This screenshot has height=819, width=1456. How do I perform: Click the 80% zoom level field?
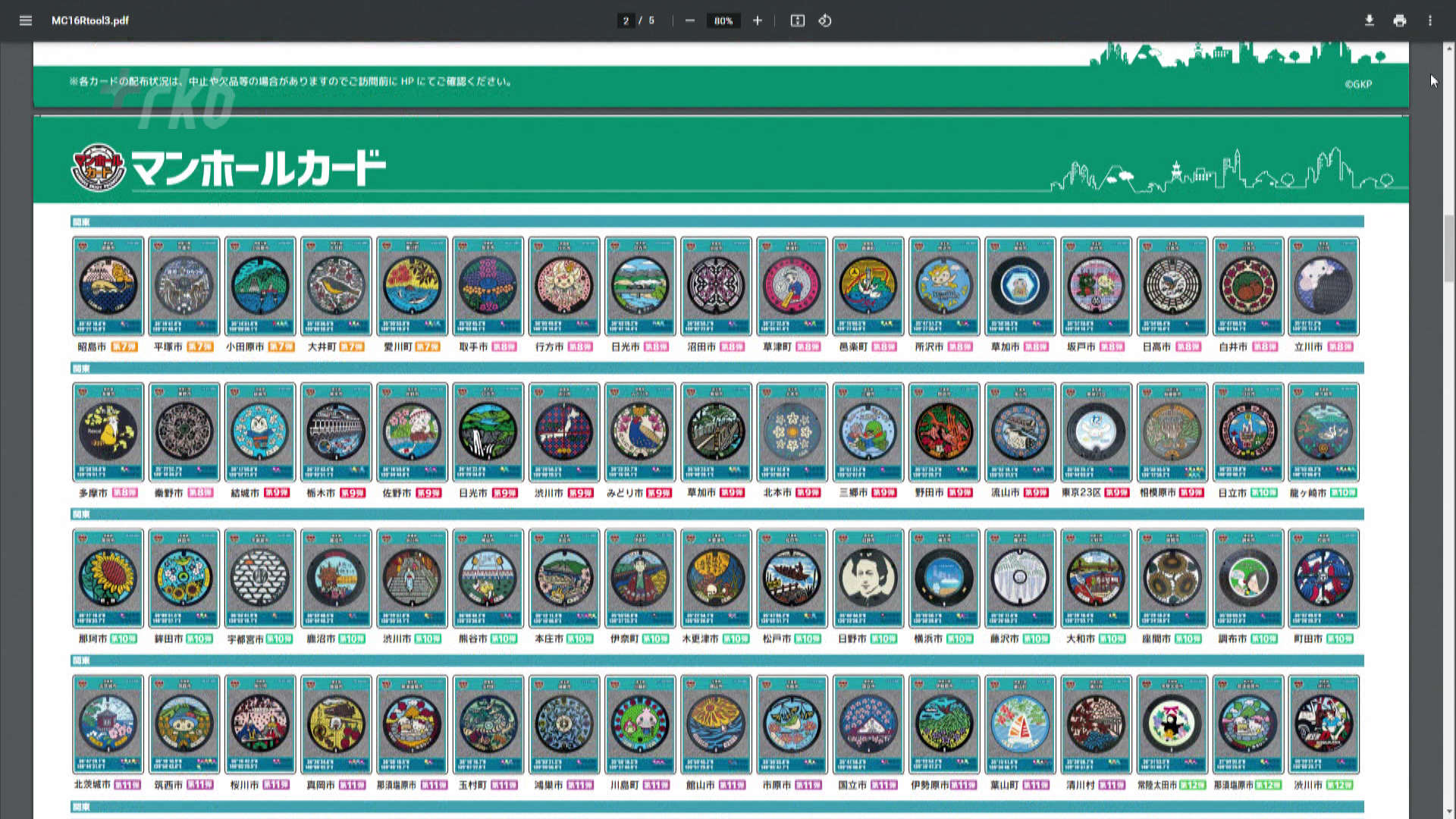click(723, 20)
